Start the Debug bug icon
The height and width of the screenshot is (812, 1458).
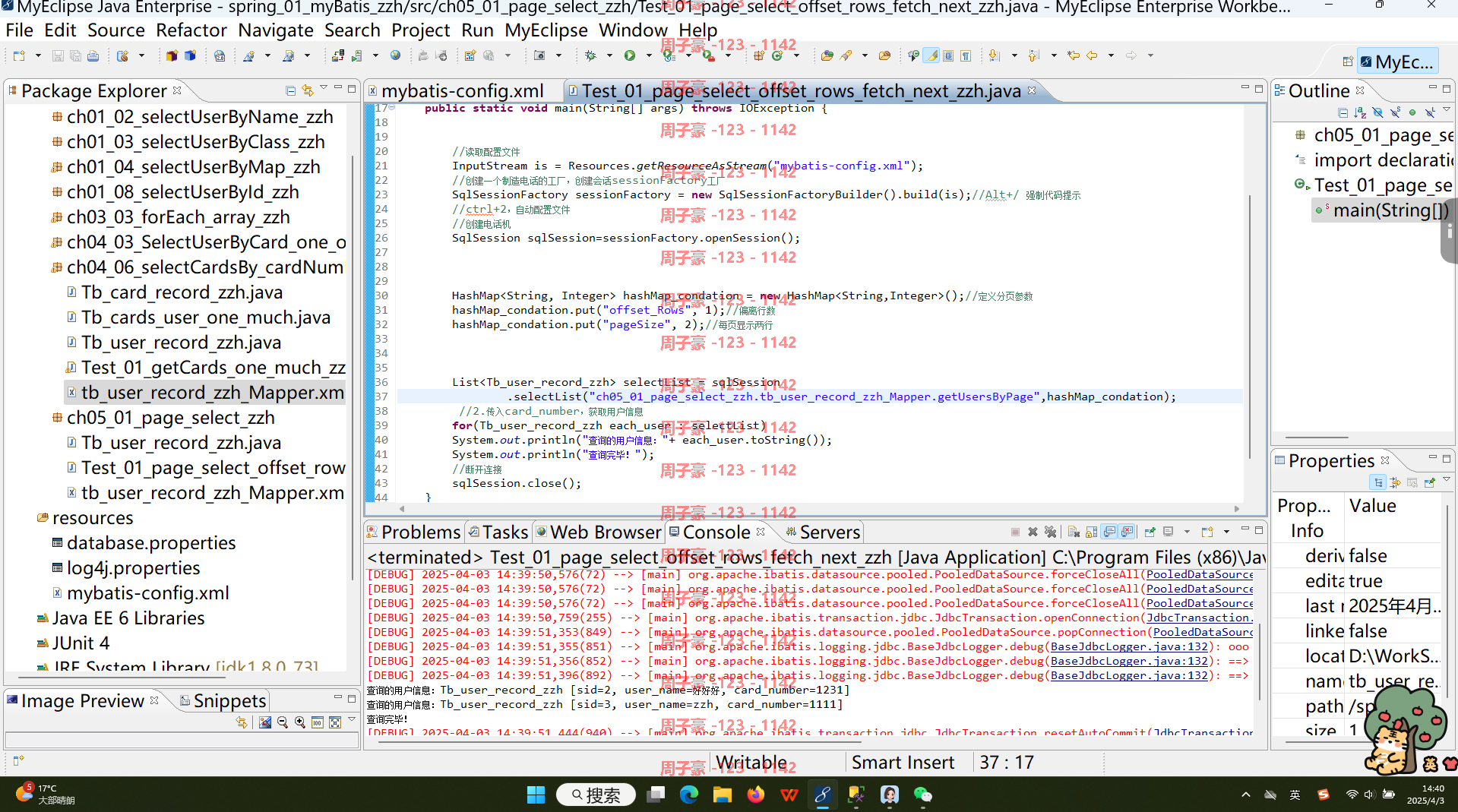590,55
